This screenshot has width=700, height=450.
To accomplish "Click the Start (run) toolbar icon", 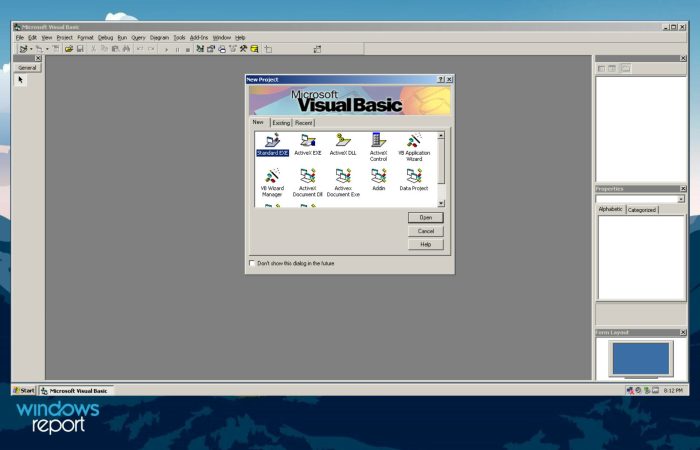I will 166,49.
